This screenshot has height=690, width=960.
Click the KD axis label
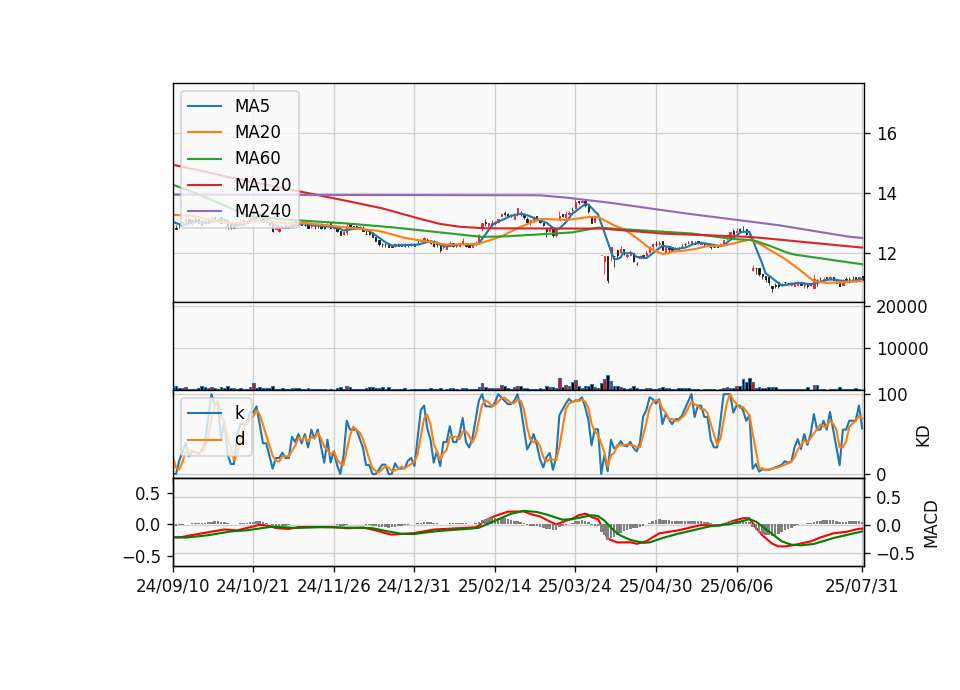(923, 437)
